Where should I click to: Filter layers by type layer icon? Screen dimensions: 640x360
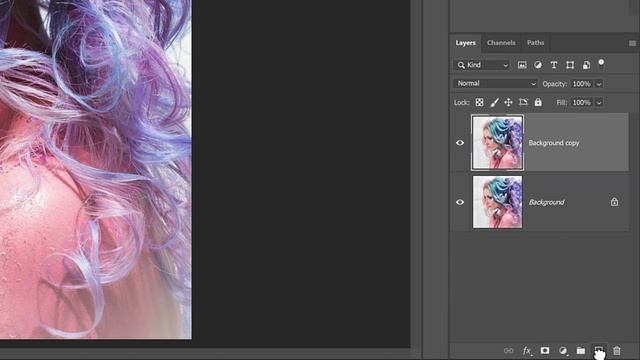click(x=554, y=65)
